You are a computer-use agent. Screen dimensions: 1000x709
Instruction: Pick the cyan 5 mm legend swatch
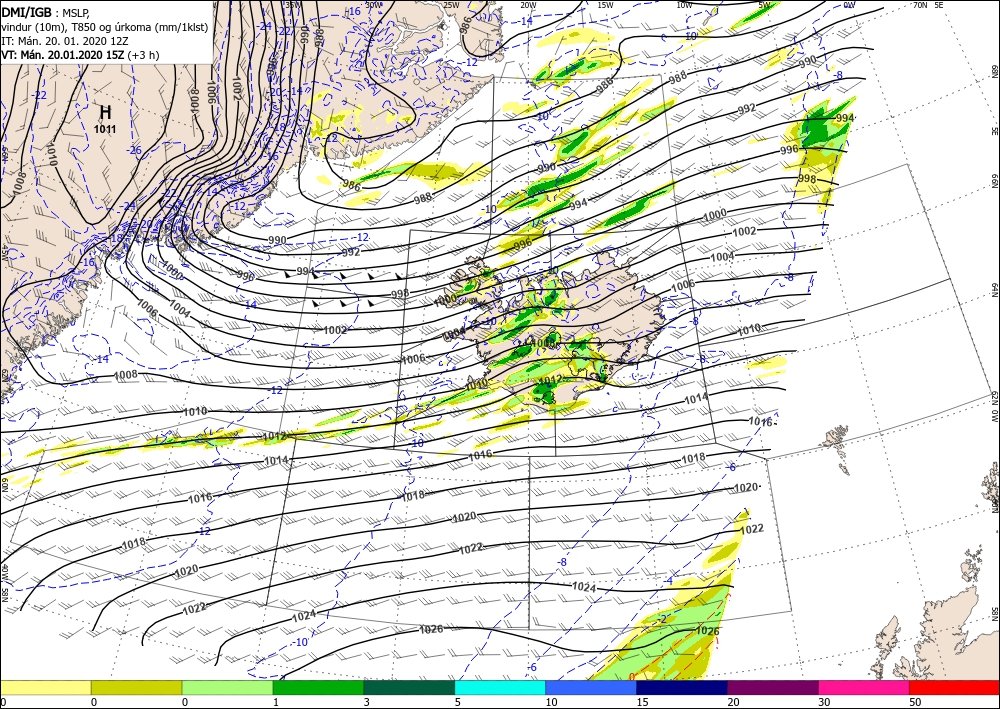(500, 687)
